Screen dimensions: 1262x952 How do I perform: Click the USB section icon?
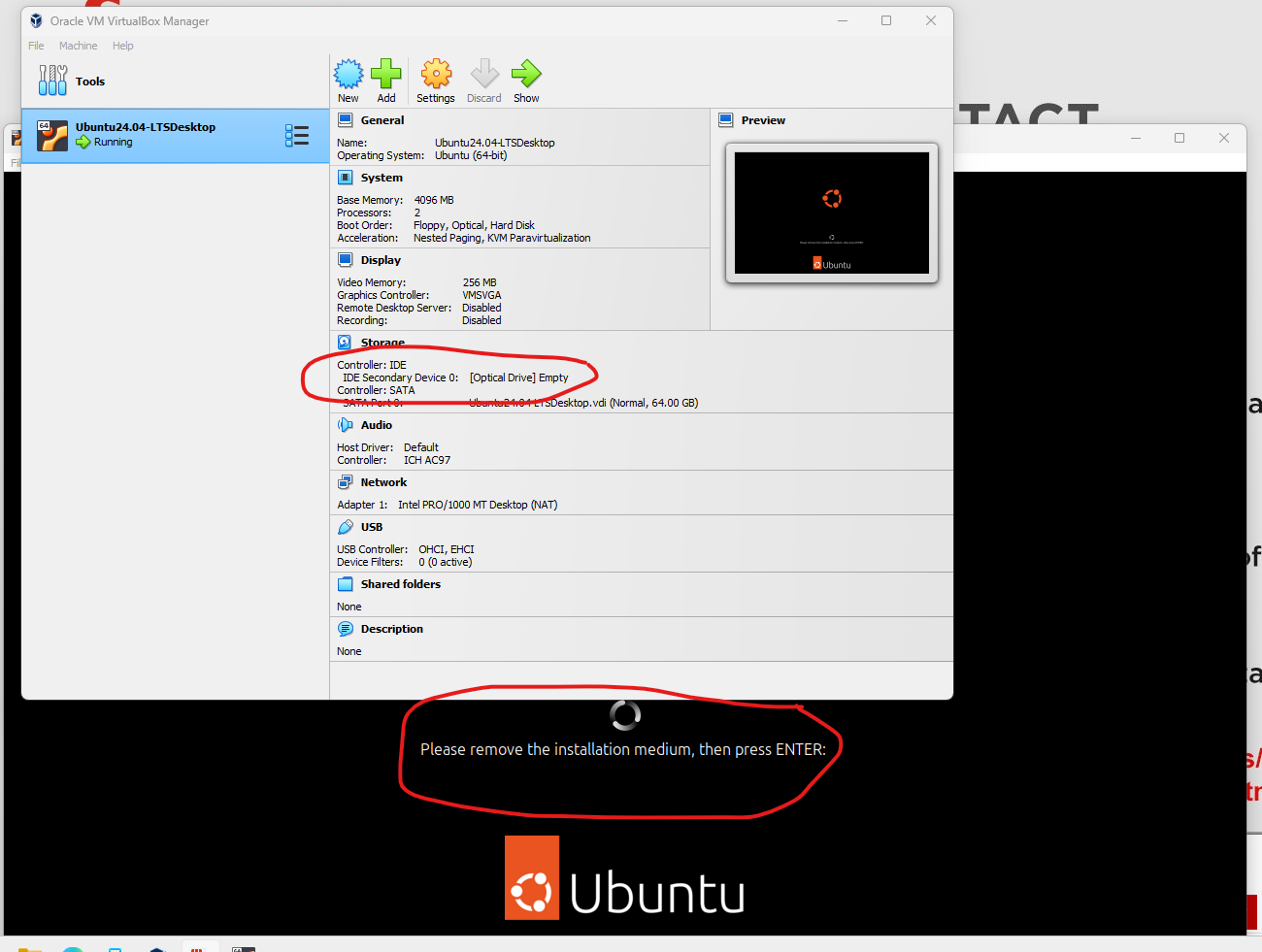pyautogui.click(x=346, y=527)
